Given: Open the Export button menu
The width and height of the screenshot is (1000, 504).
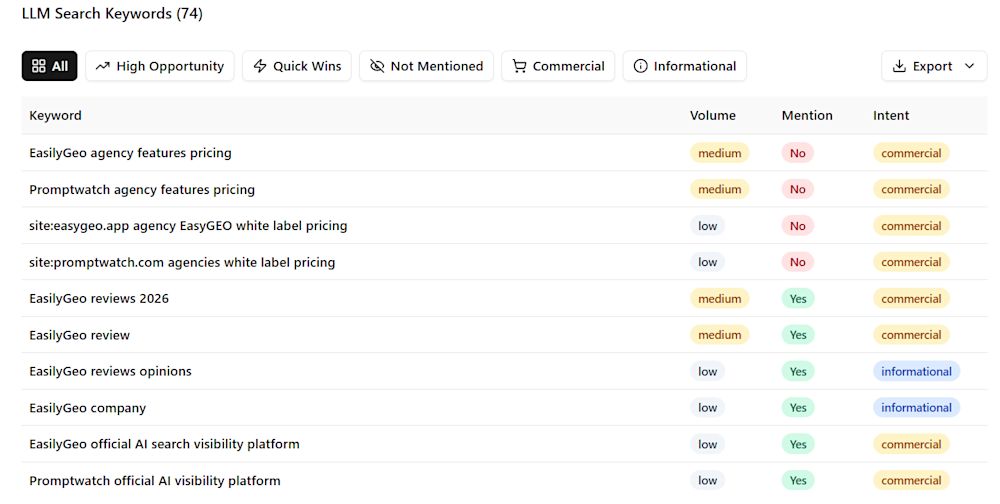Looking at the screenshot, I should [x=934, y=66].
